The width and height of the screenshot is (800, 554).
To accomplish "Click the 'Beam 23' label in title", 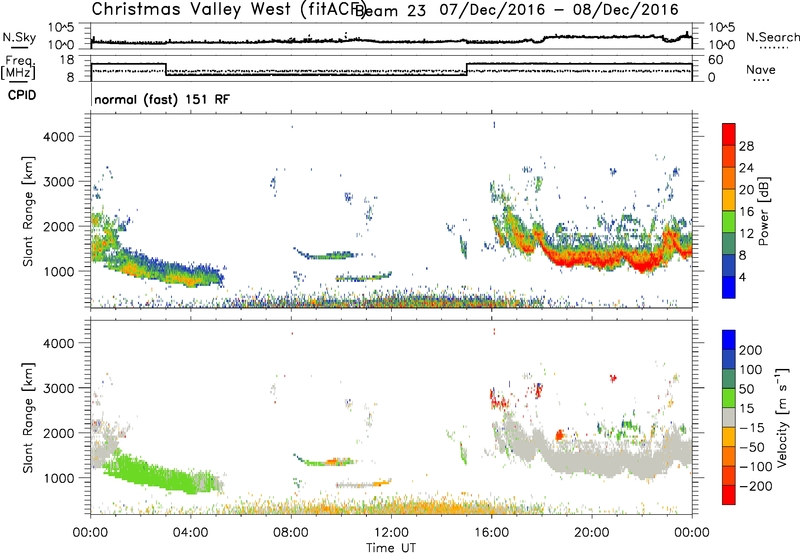I will [390, 10].
